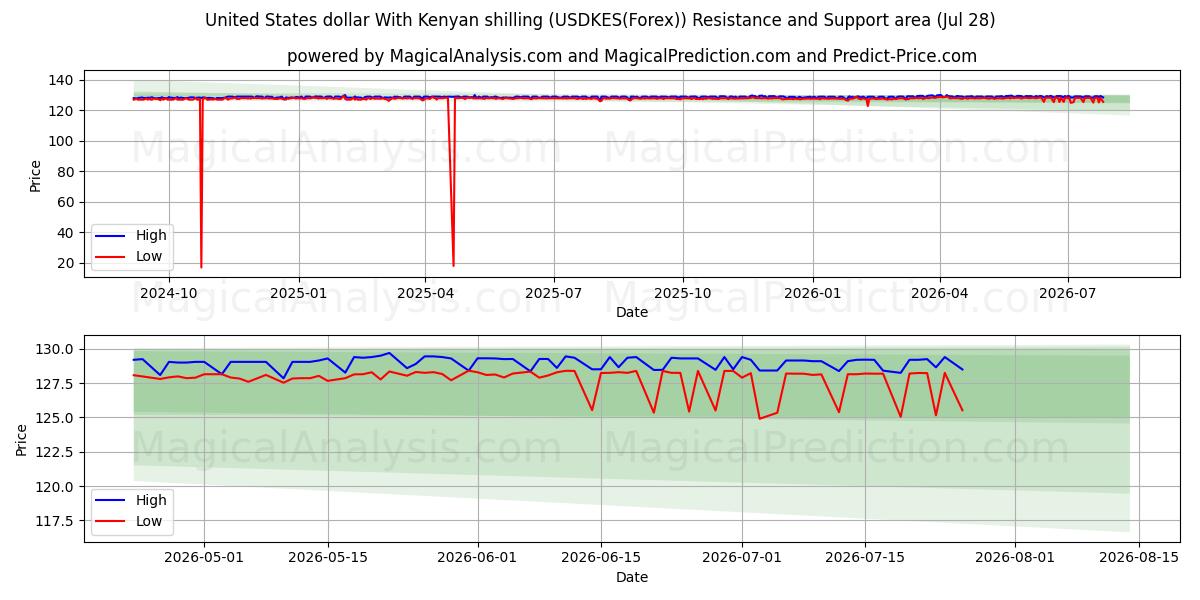Select the '120.0' tick on lower chart
Viewport: 1200px width, 600px height.
(54, 487)
